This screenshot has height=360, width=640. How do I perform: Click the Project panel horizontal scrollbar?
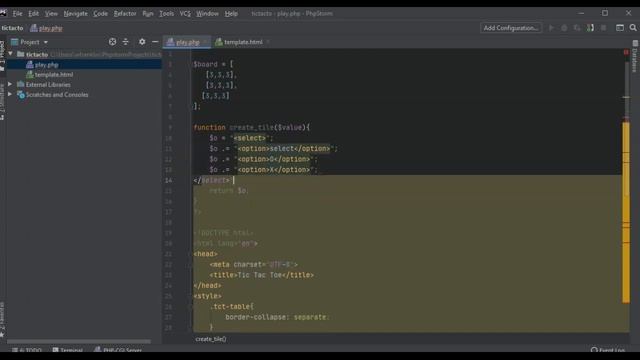point(79,342)
